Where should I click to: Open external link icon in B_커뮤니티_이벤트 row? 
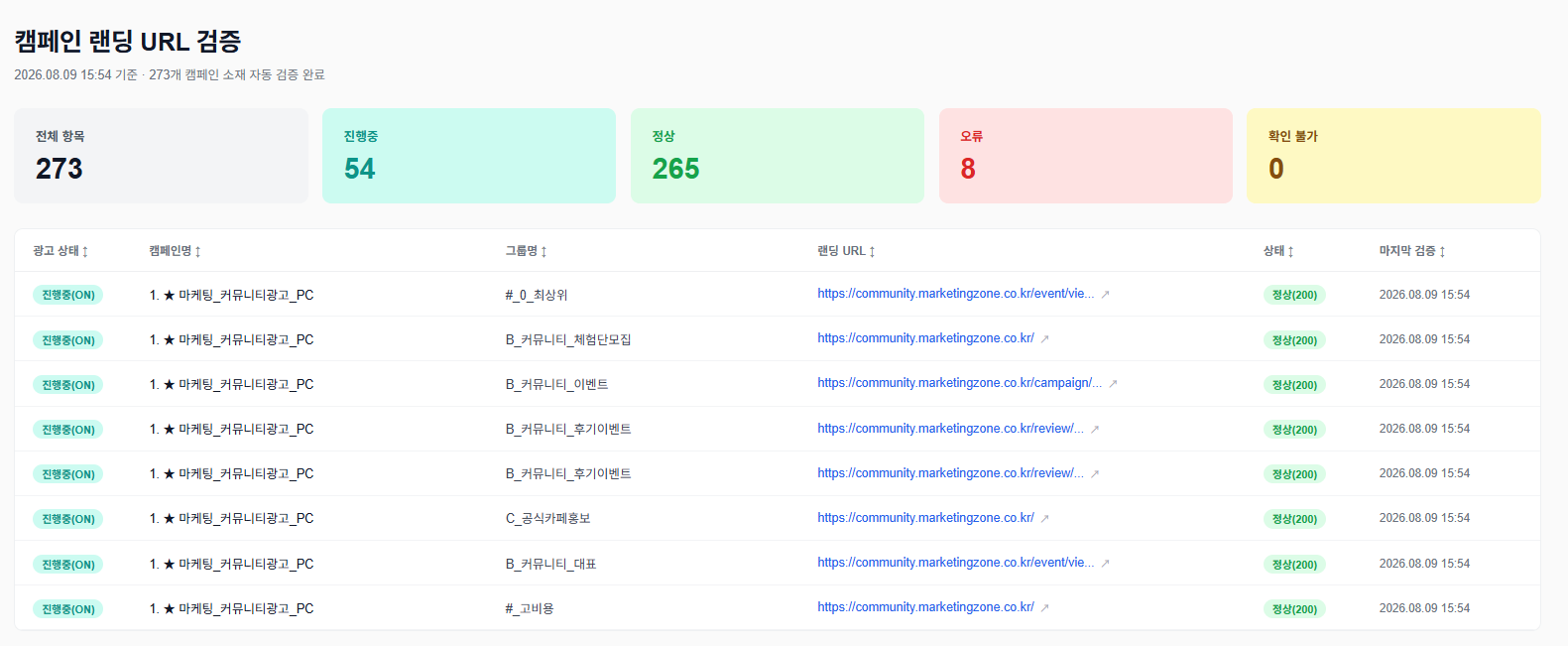click(x=1113, y=384)
